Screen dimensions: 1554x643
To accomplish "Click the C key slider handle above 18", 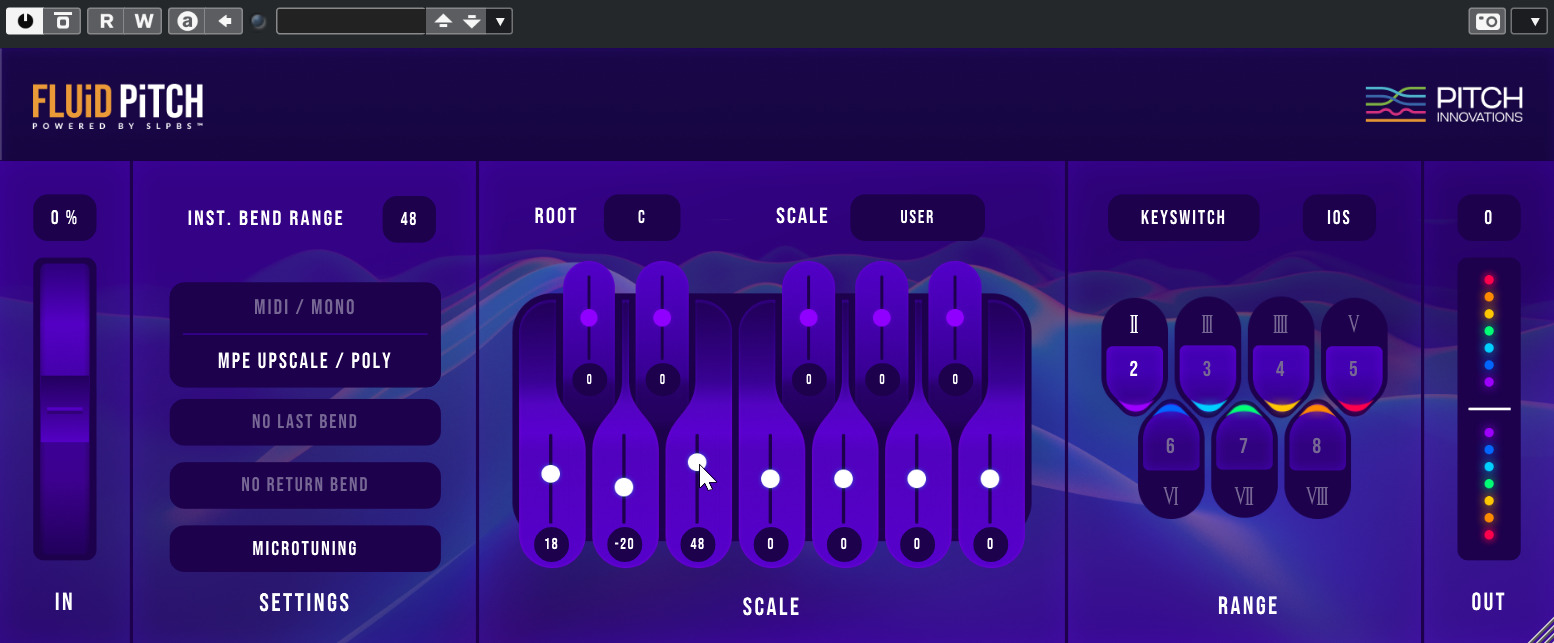I will click(551, 474).
